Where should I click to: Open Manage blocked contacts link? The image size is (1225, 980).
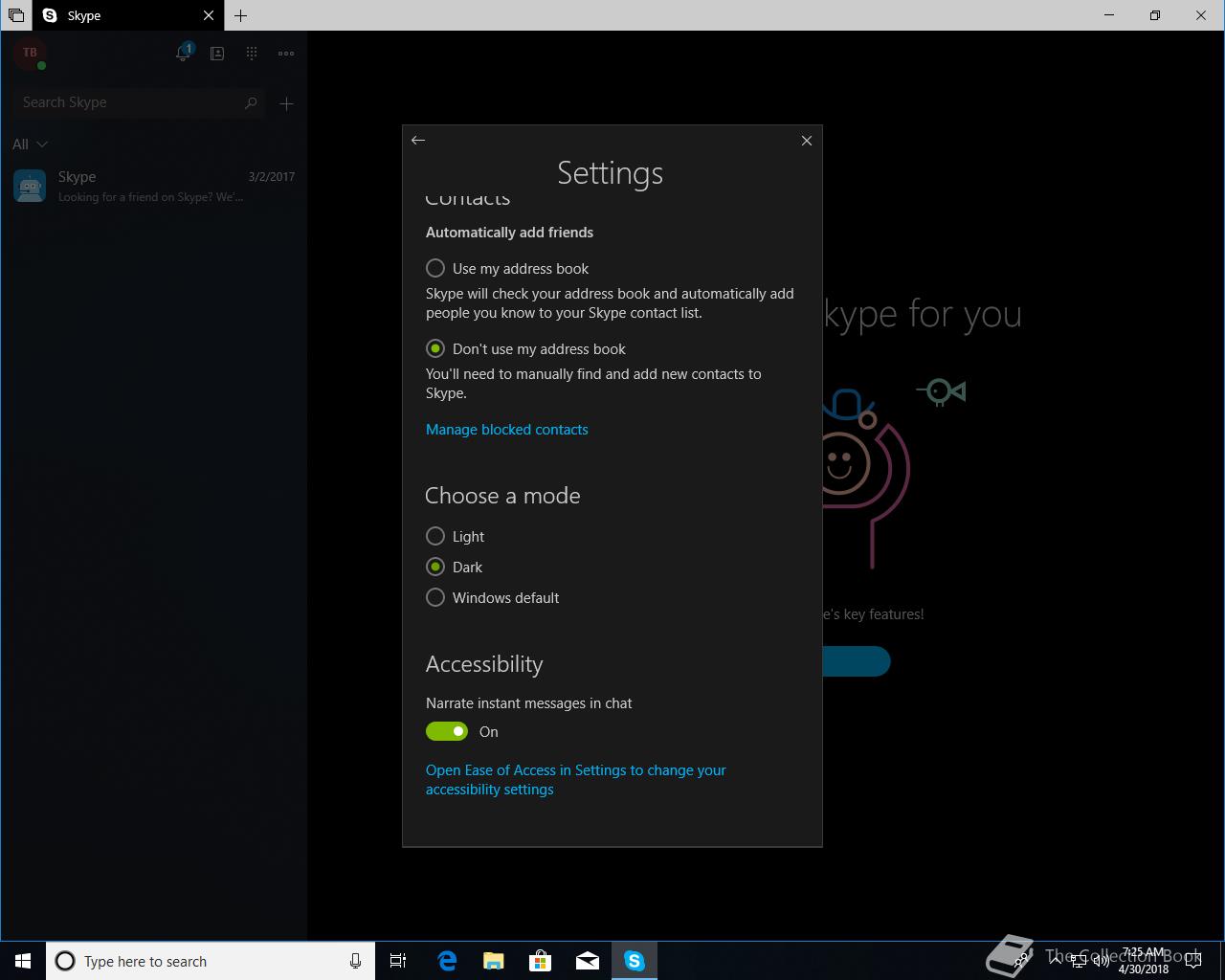click(x=507, y=430)
